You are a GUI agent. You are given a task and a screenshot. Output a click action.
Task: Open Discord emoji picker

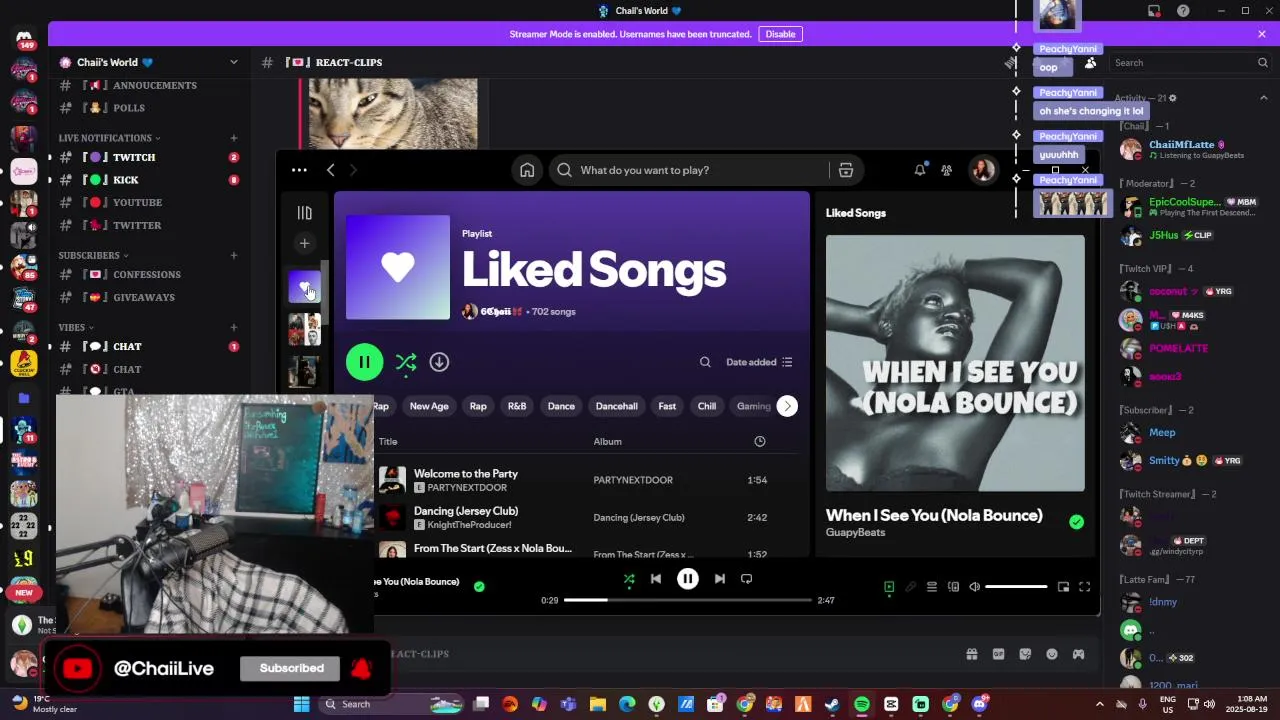pos(1052,654)
